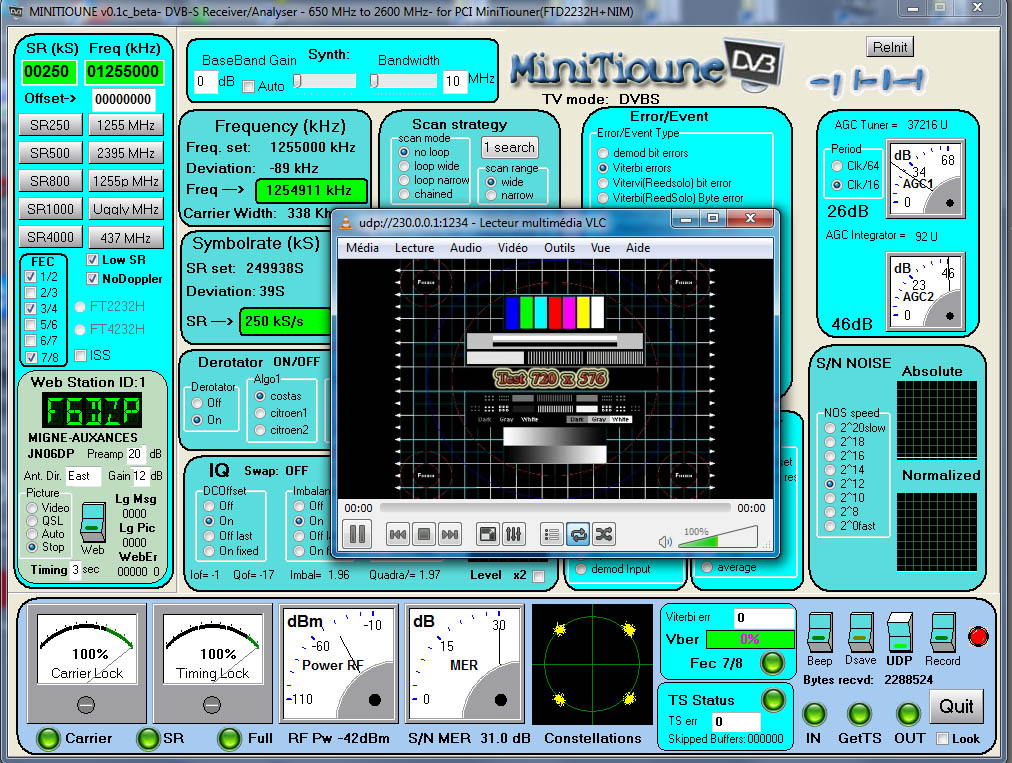1012x763 pixels.
Task: Toggle the UDP switch
Action: (900, 633)
